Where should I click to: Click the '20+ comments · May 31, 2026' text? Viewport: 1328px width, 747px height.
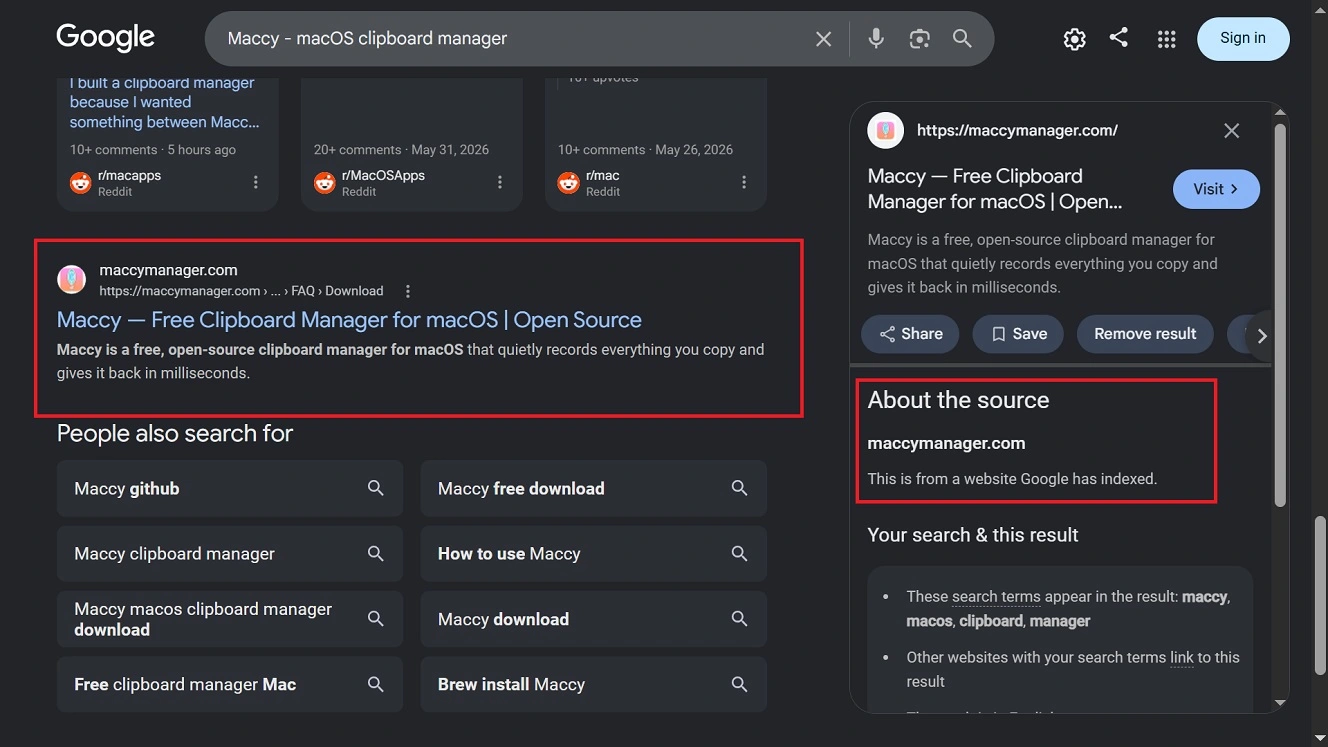pos(401,150)
